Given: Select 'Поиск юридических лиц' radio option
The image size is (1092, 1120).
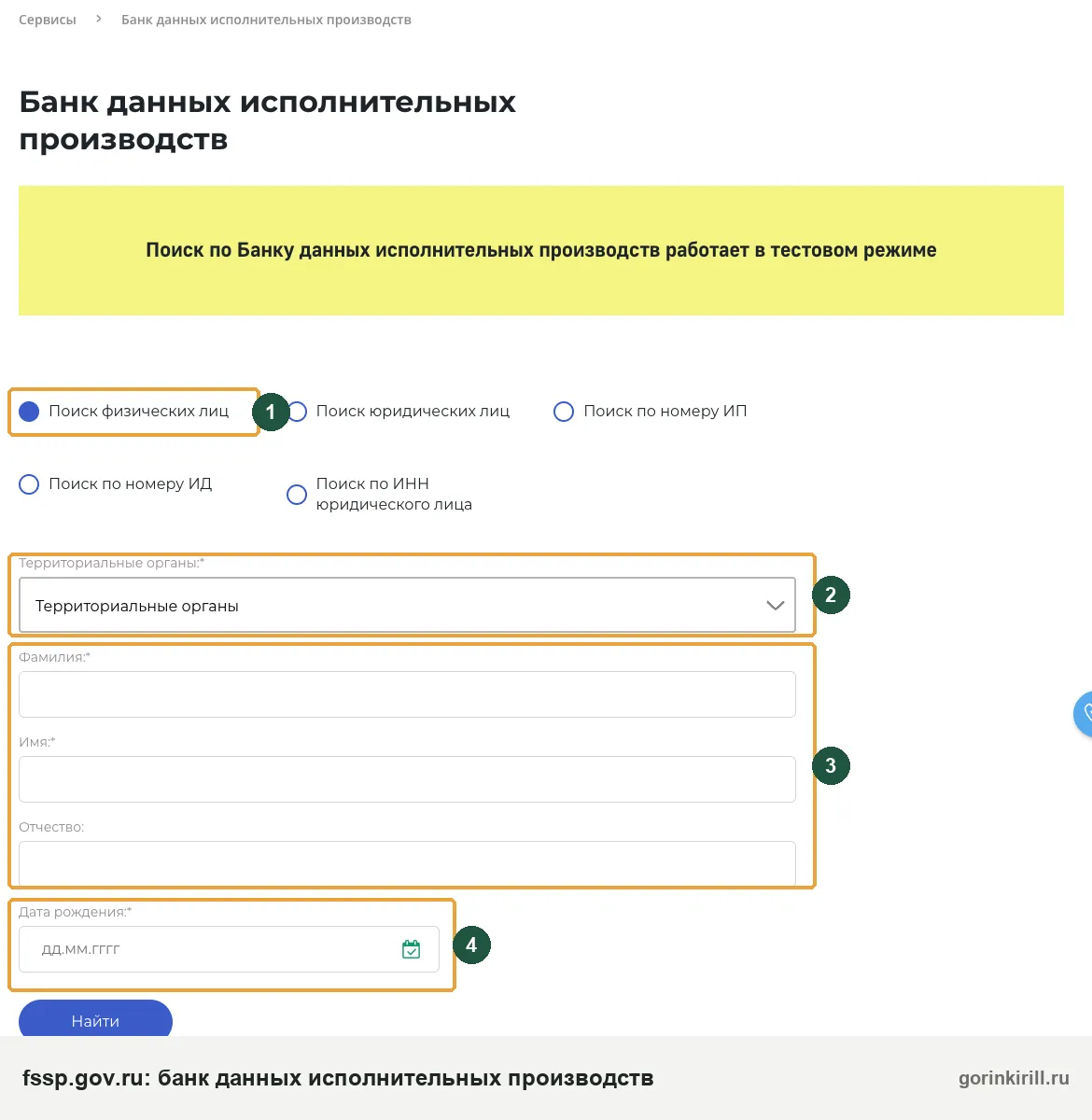Looking at the screenshot, I should 297,412.
